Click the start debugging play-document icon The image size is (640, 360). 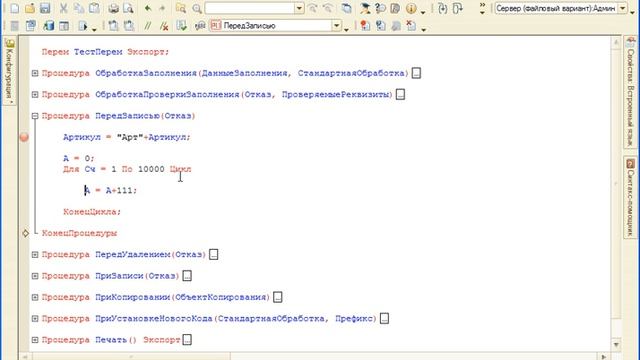point(83,26)
